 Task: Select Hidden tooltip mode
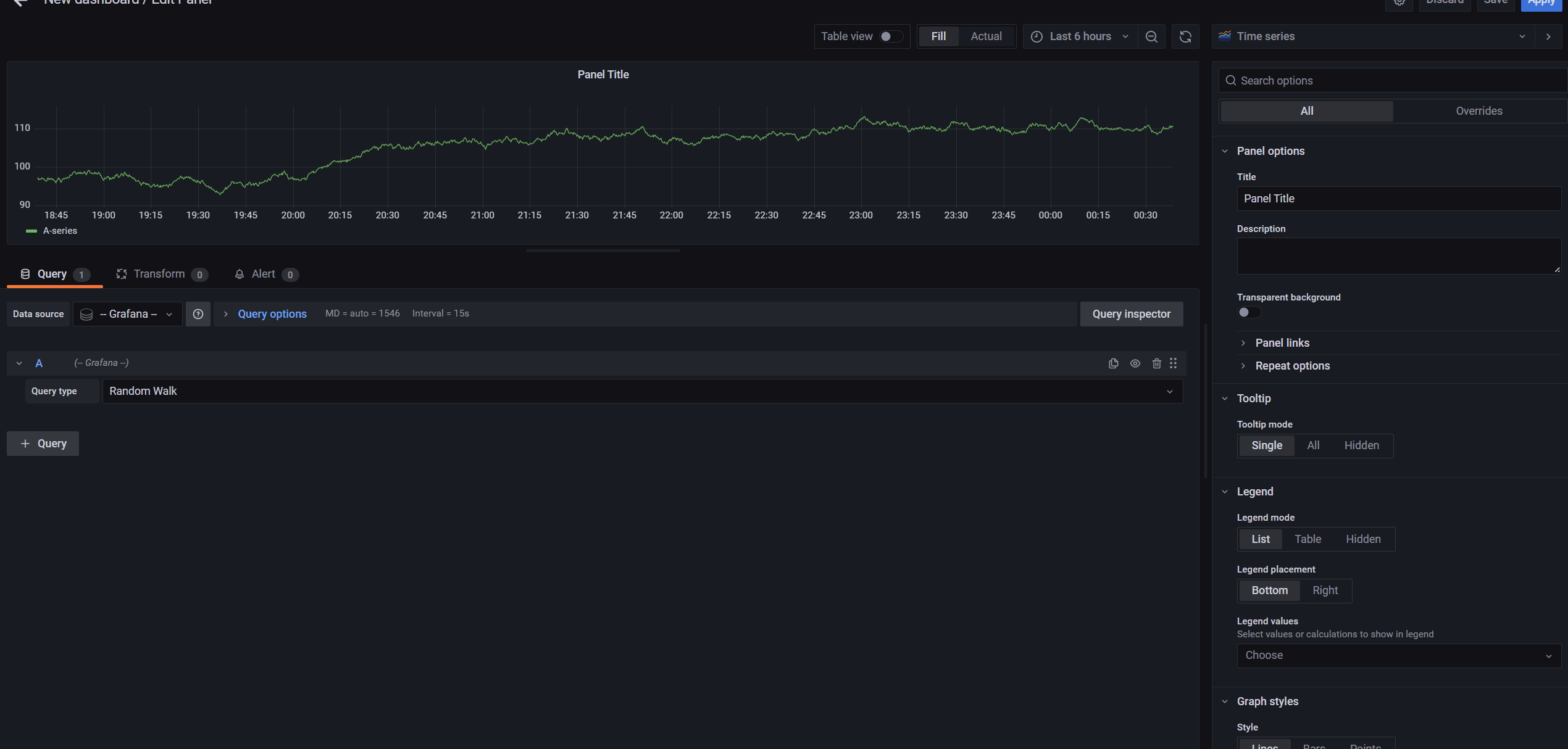tap(1361, 445)
